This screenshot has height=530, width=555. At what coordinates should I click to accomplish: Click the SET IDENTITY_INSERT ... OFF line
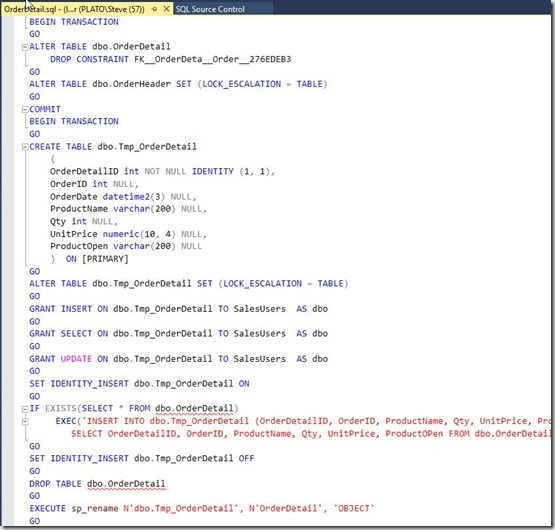[142, 458]
